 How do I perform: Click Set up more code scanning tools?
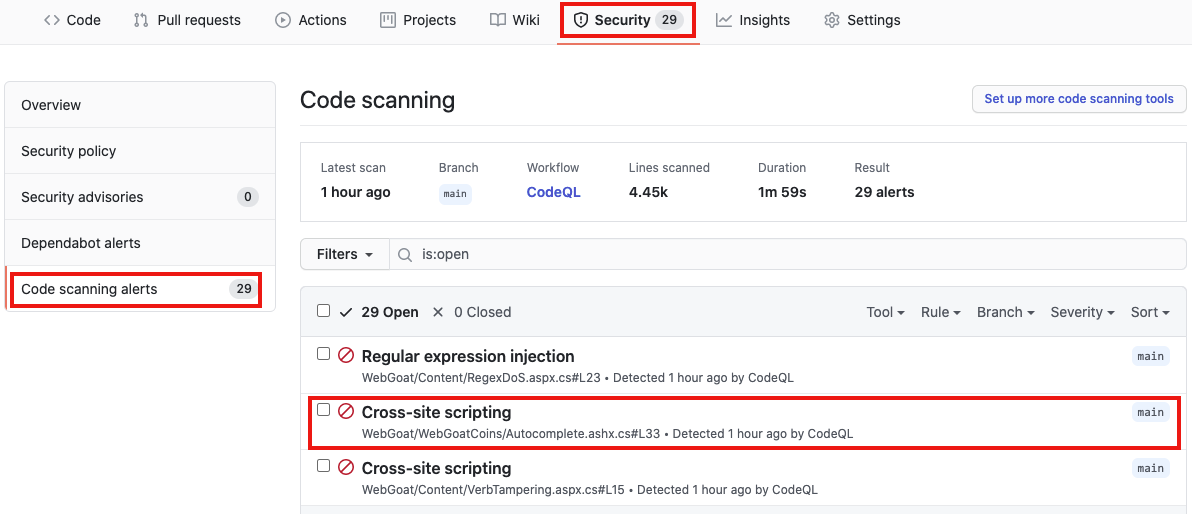(1079, 99)
